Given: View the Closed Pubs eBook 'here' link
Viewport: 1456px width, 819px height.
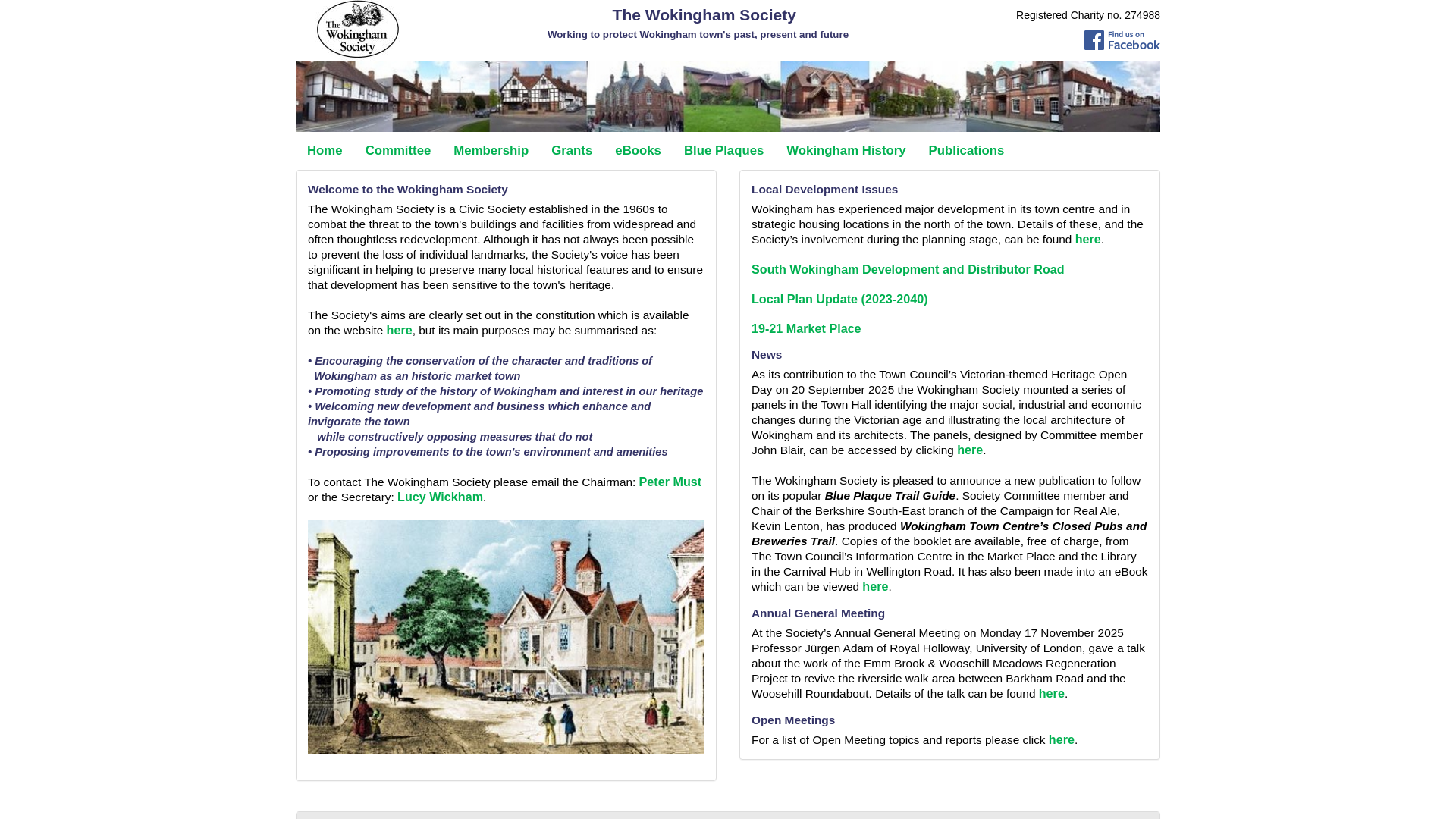Looking at the screenshot, I should 875,587.
